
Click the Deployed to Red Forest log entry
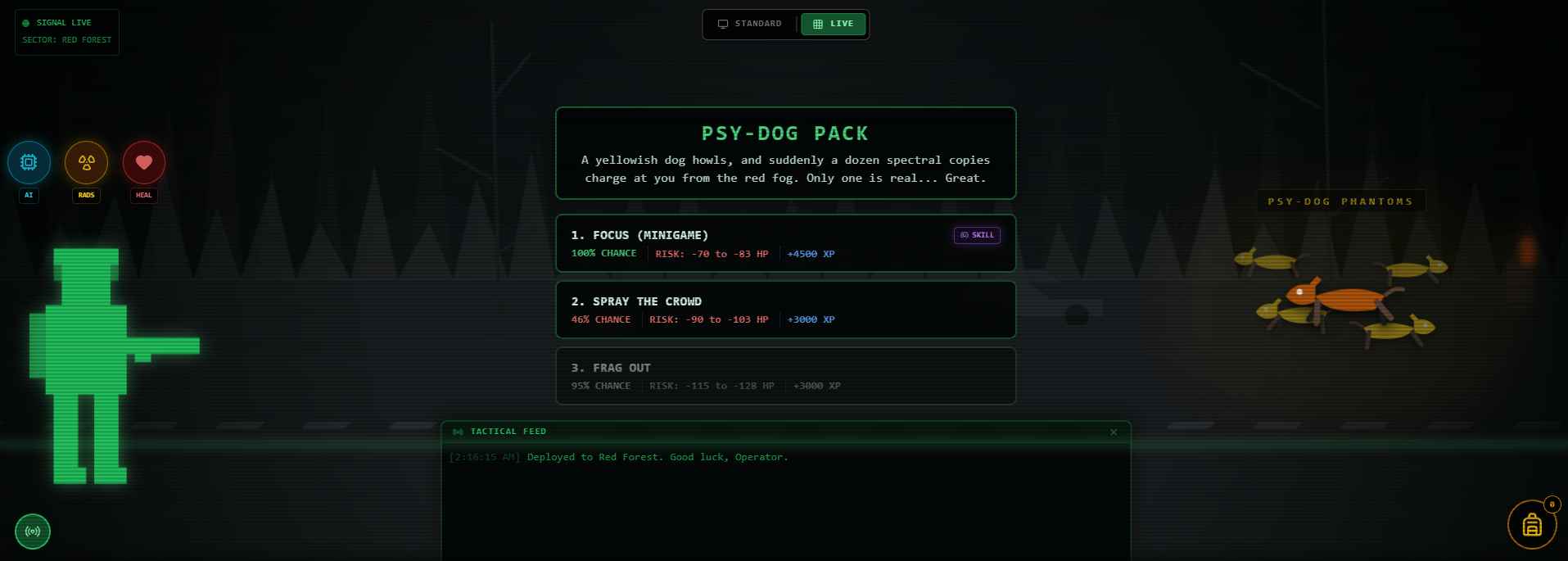coord(657,457)
